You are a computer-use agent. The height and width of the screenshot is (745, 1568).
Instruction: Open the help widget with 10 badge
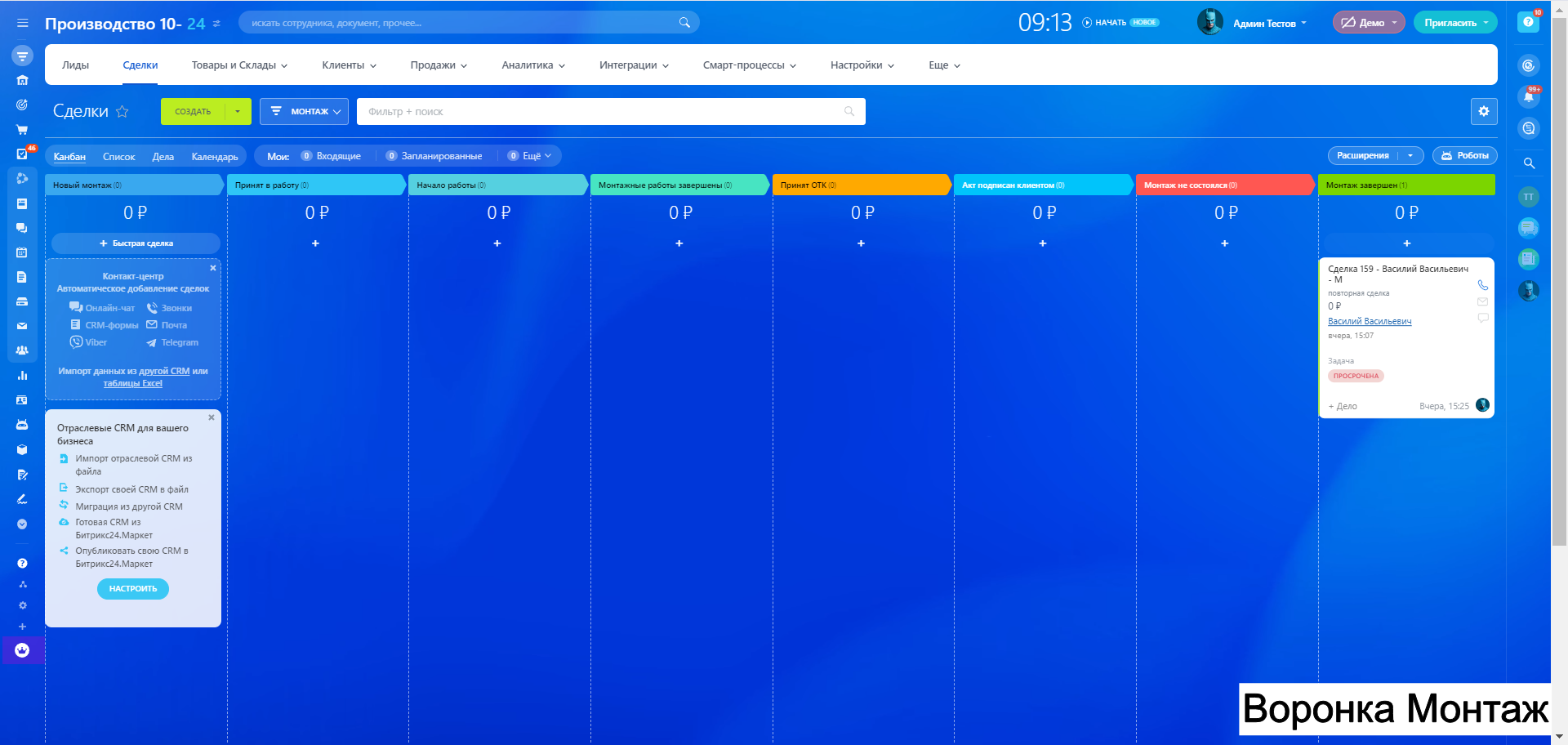[1529, 22]
